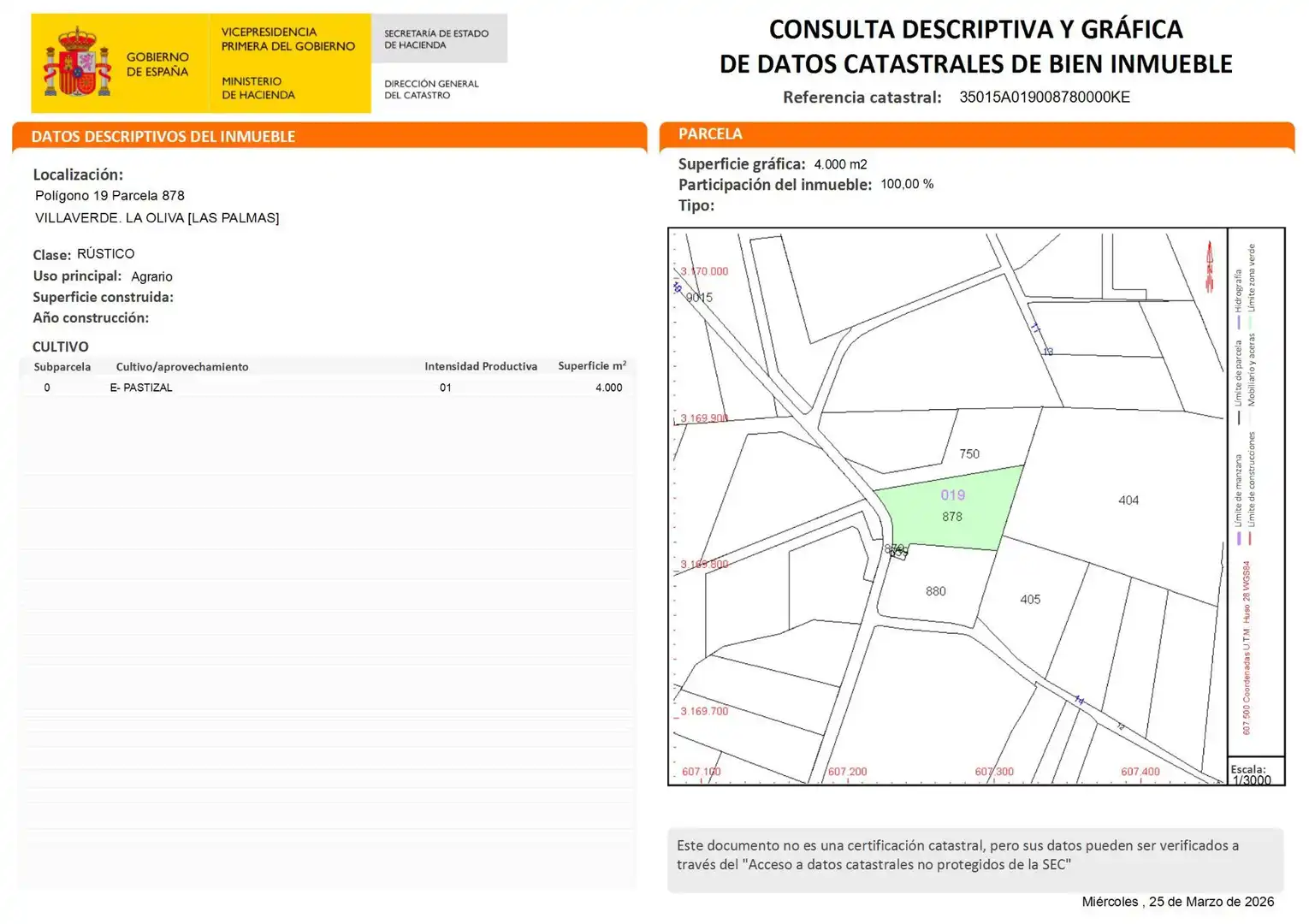Screen dimensions: 1309x924
Task: Click the MINISTERIO DE HACIENDA text
Action: click(258, 88)
